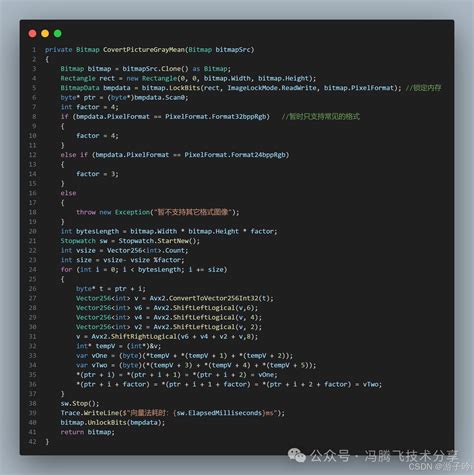Click the return bitmap statement
474x475 pixels.
pyautogui.click(x=88, y=432)
